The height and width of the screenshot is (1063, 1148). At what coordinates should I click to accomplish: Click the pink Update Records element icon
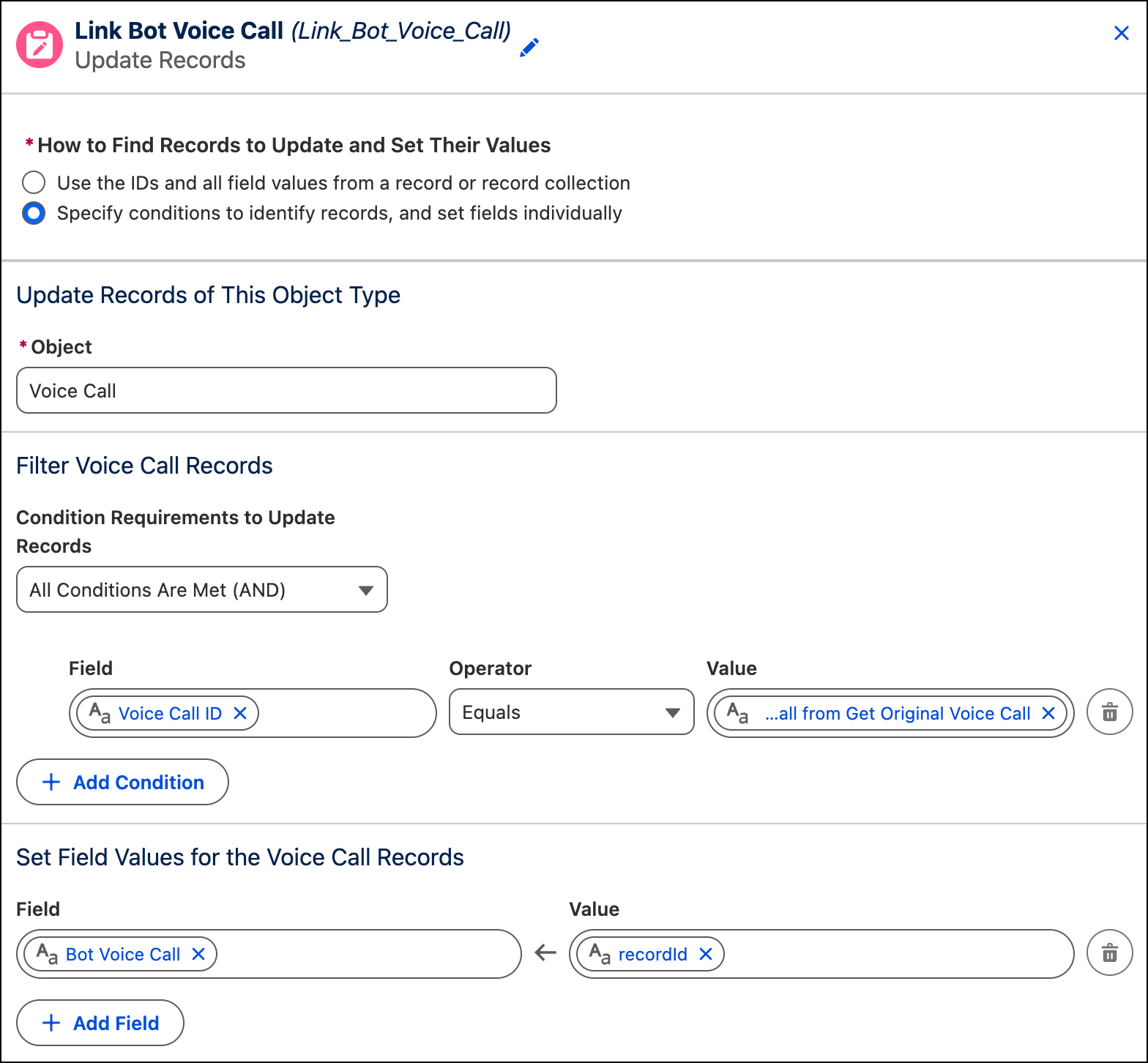(x=40, y=45)
